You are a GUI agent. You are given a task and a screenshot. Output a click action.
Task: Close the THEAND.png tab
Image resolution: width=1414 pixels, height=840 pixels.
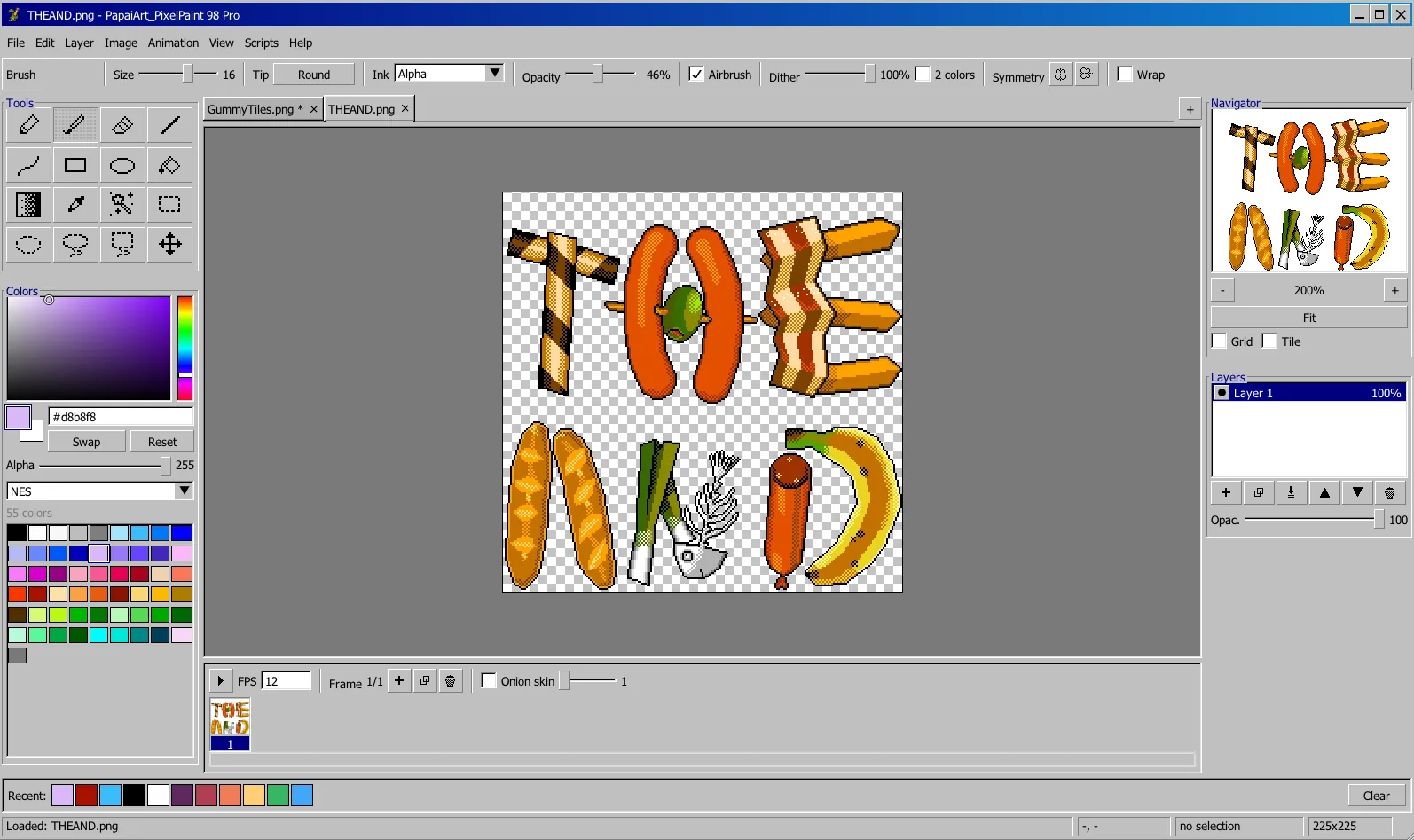(405, 108)
